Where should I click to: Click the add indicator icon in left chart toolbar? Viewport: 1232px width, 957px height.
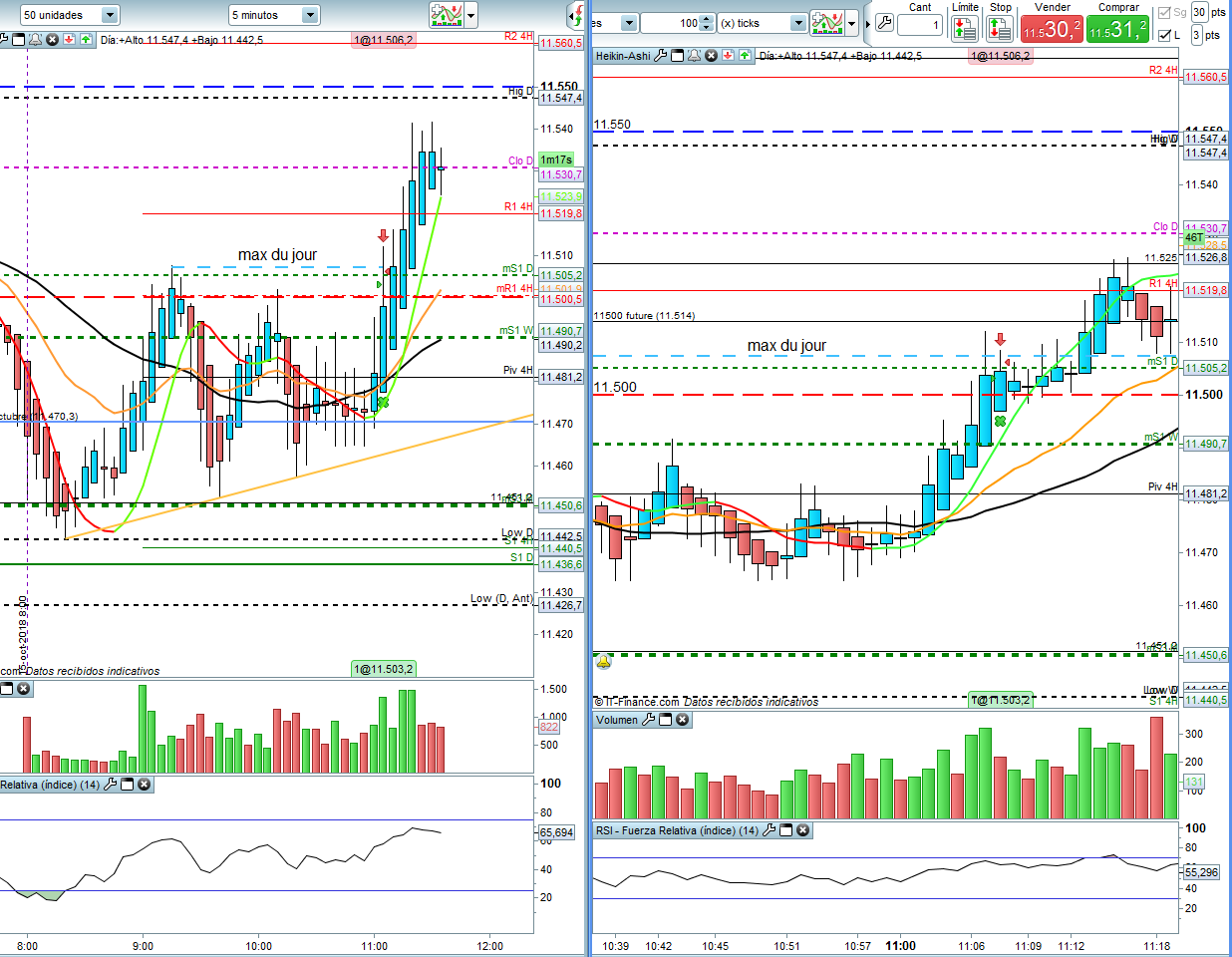tap(447, 14)
